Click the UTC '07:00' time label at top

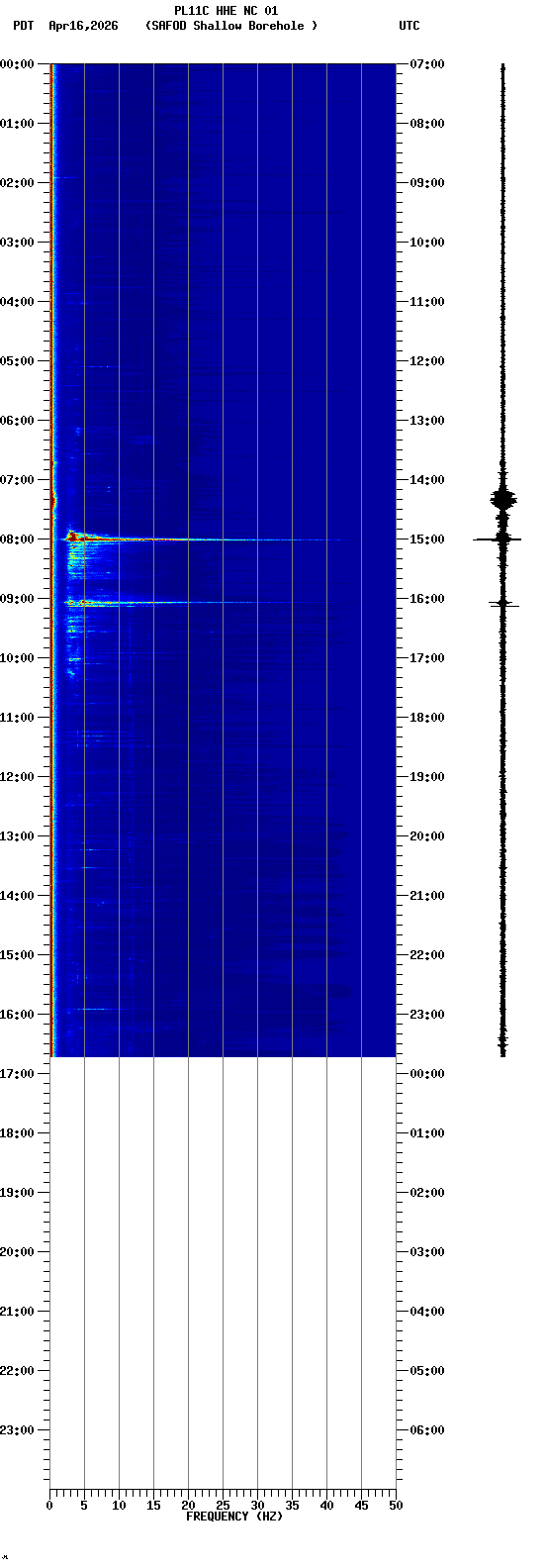[427, 64]
